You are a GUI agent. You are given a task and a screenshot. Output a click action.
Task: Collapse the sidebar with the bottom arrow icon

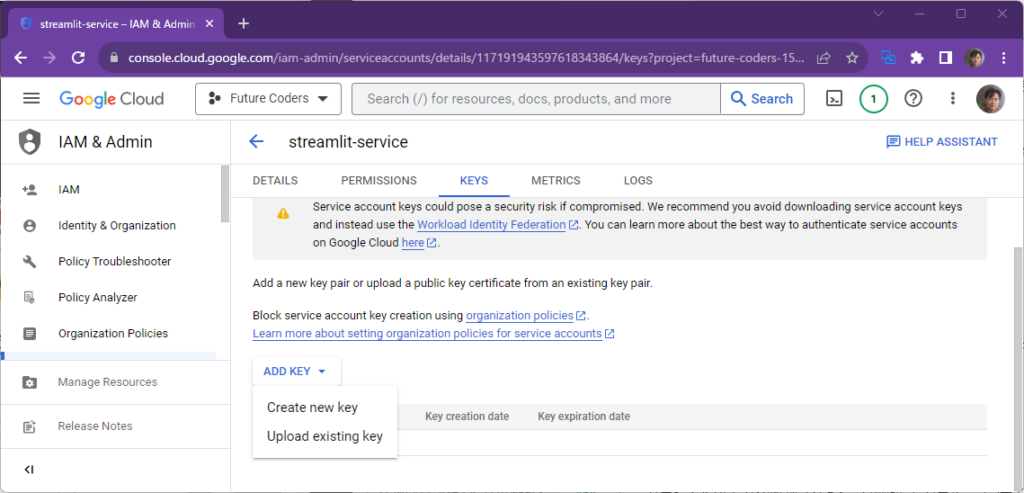[28, 469]
